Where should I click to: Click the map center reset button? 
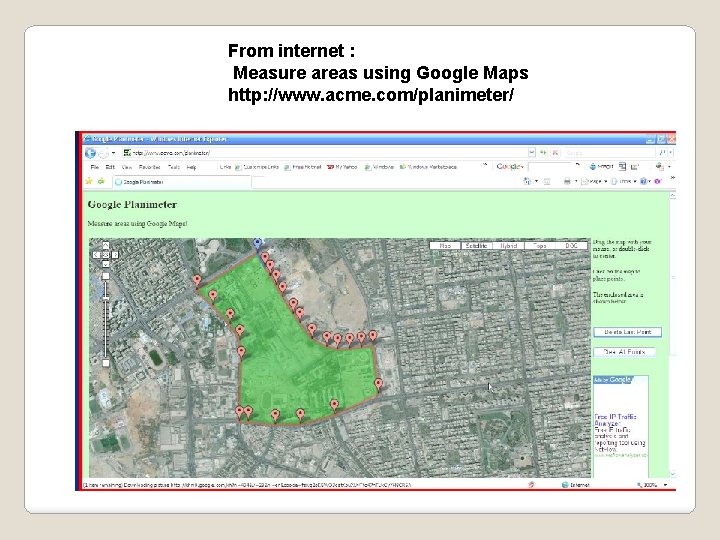(x=106, y=255)
